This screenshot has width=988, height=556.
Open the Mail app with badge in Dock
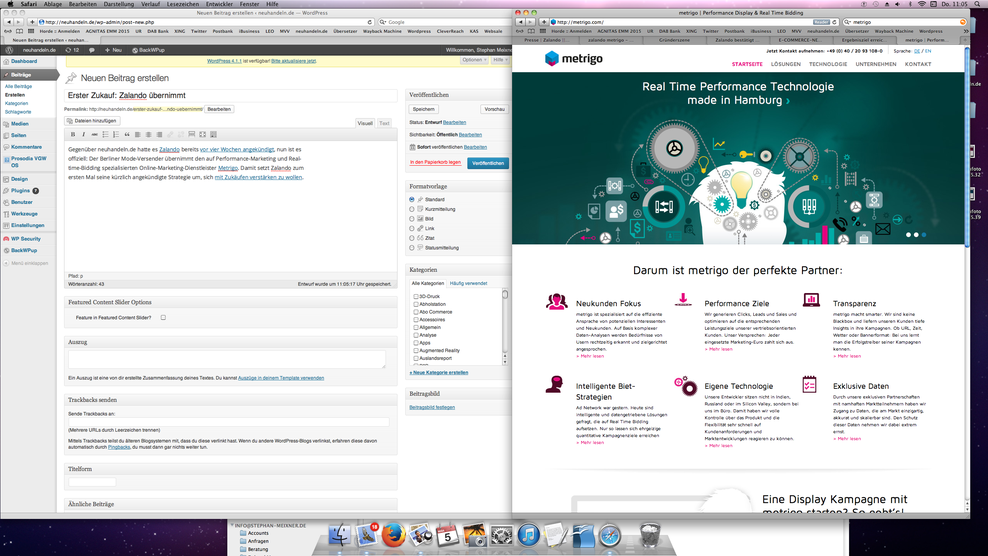click(x=366, y=536)
